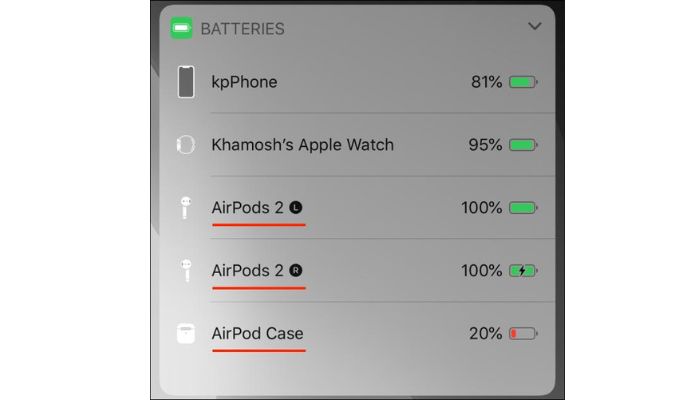Click the left AirPod's full battery icon
The width and height of the screenshot is (700, 400).
[523, 208]
